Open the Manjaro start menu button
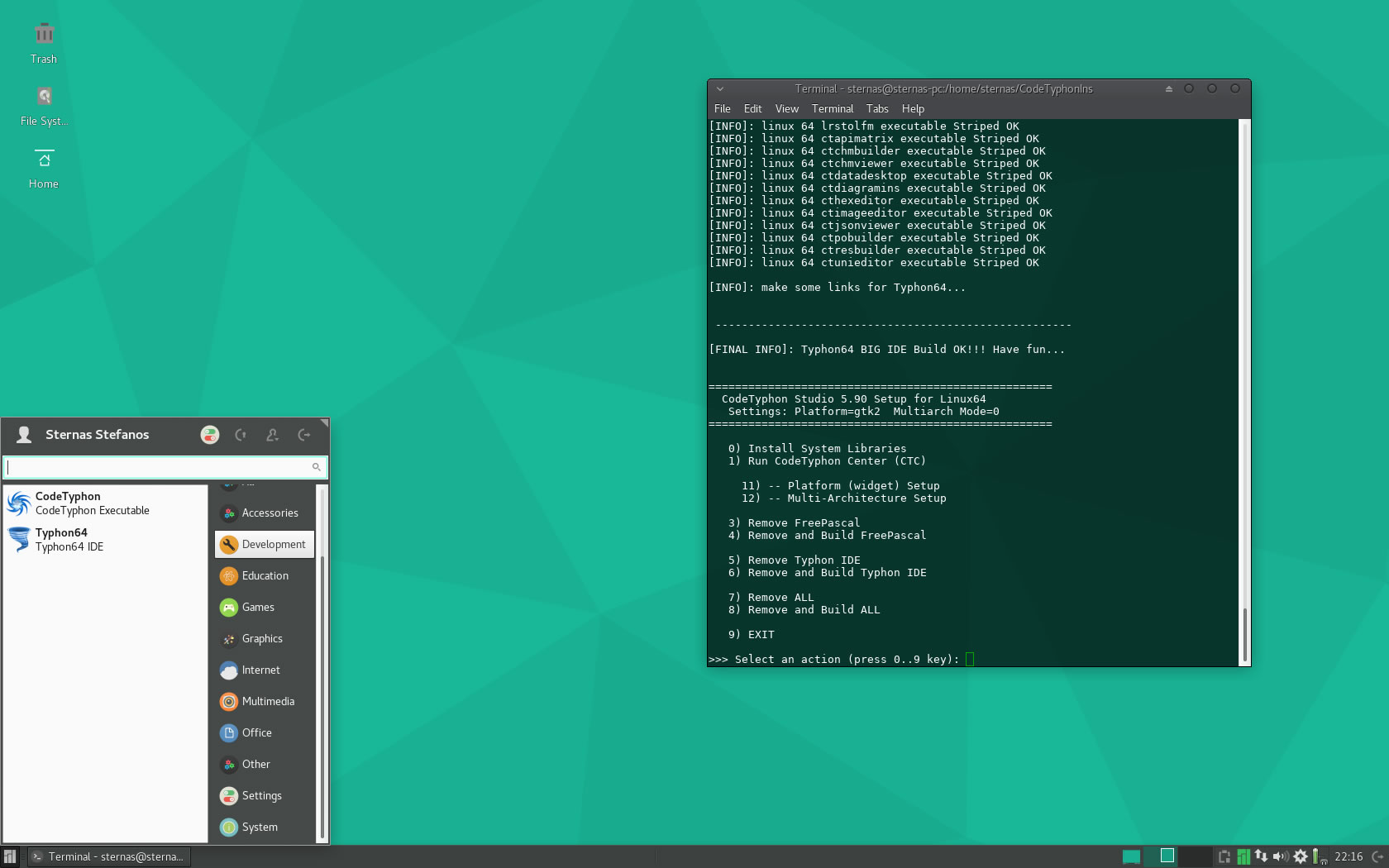This screenshot has height=868, width=1389. click(x=10, y=857)
